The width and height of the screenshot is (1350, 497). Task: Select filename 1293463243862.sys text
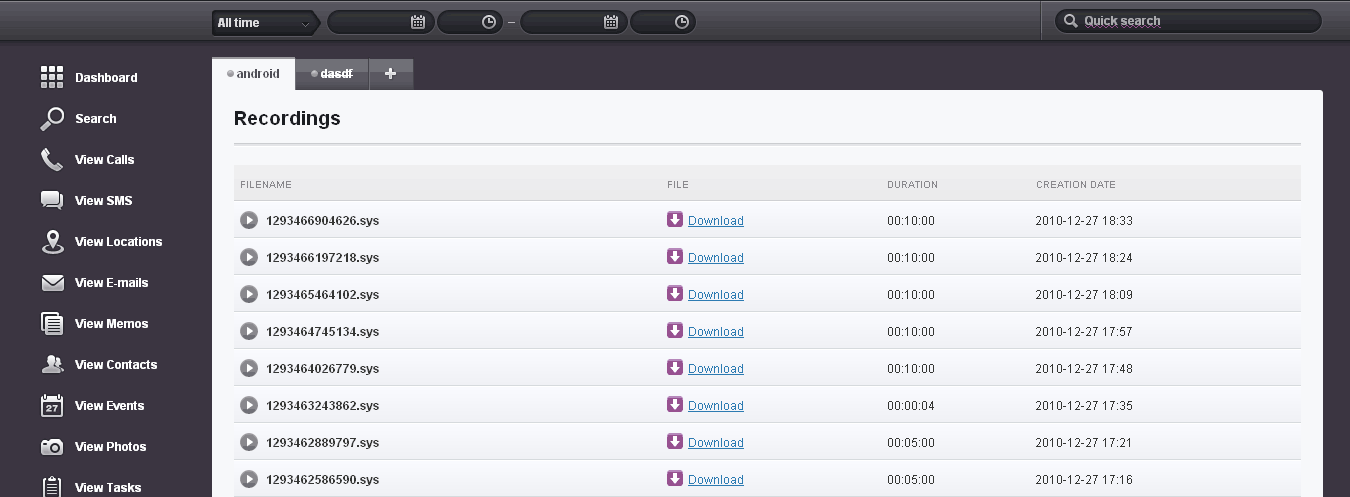click(x=322, y=406)
